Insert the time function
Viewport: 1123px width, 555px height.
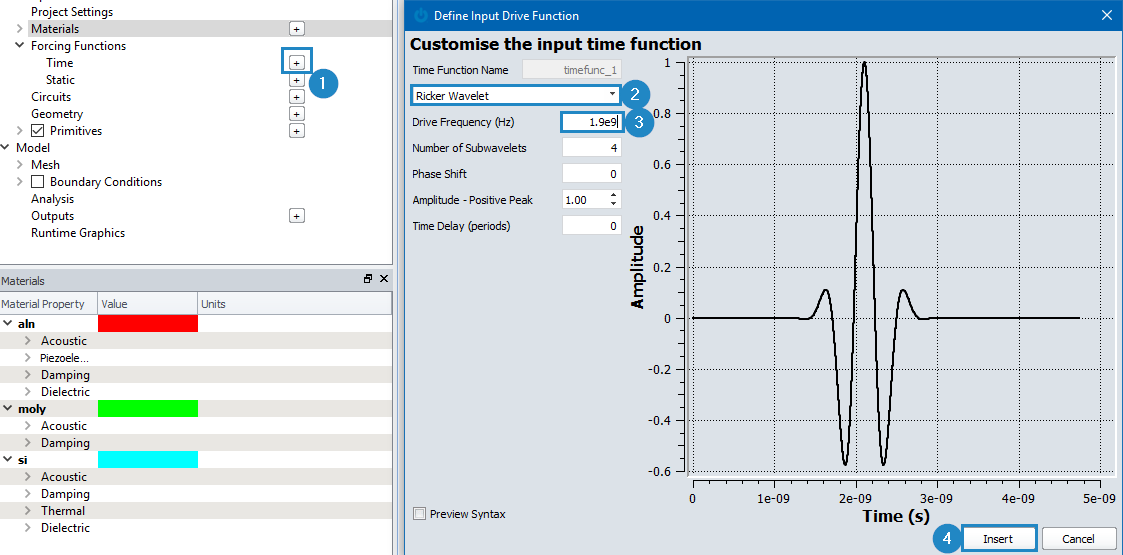tap(998, 539)
